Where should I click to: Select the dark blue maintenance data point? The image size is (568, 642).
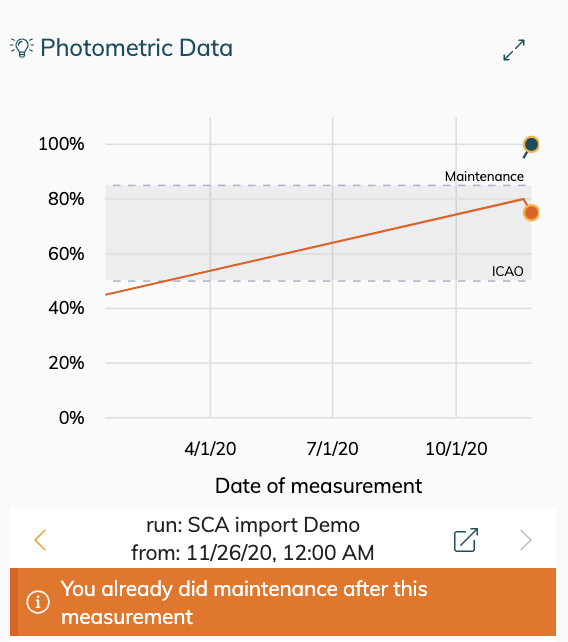pos(531,145)
